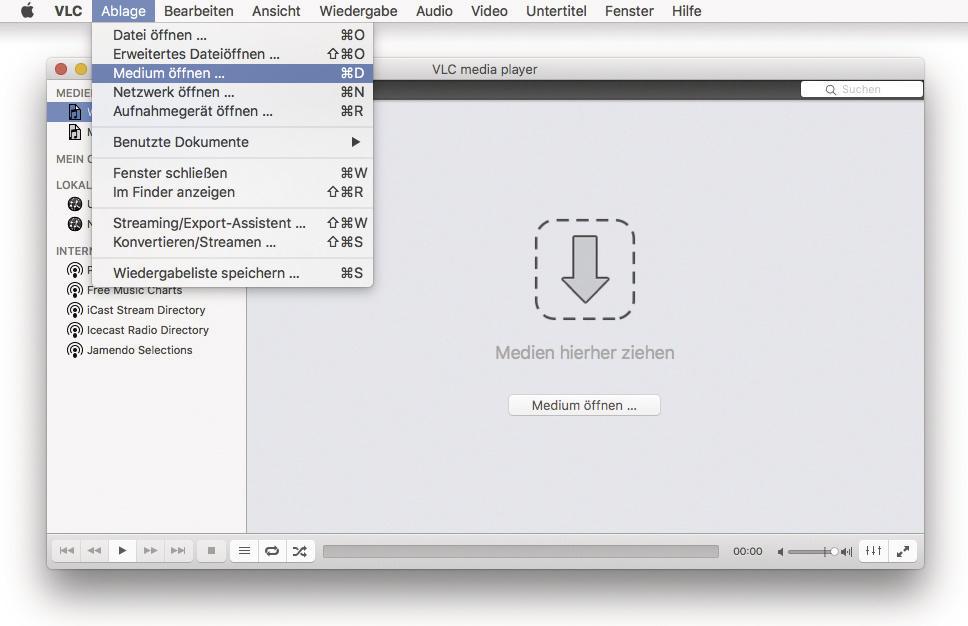Toggle shuffle playback

click(300, 551)
